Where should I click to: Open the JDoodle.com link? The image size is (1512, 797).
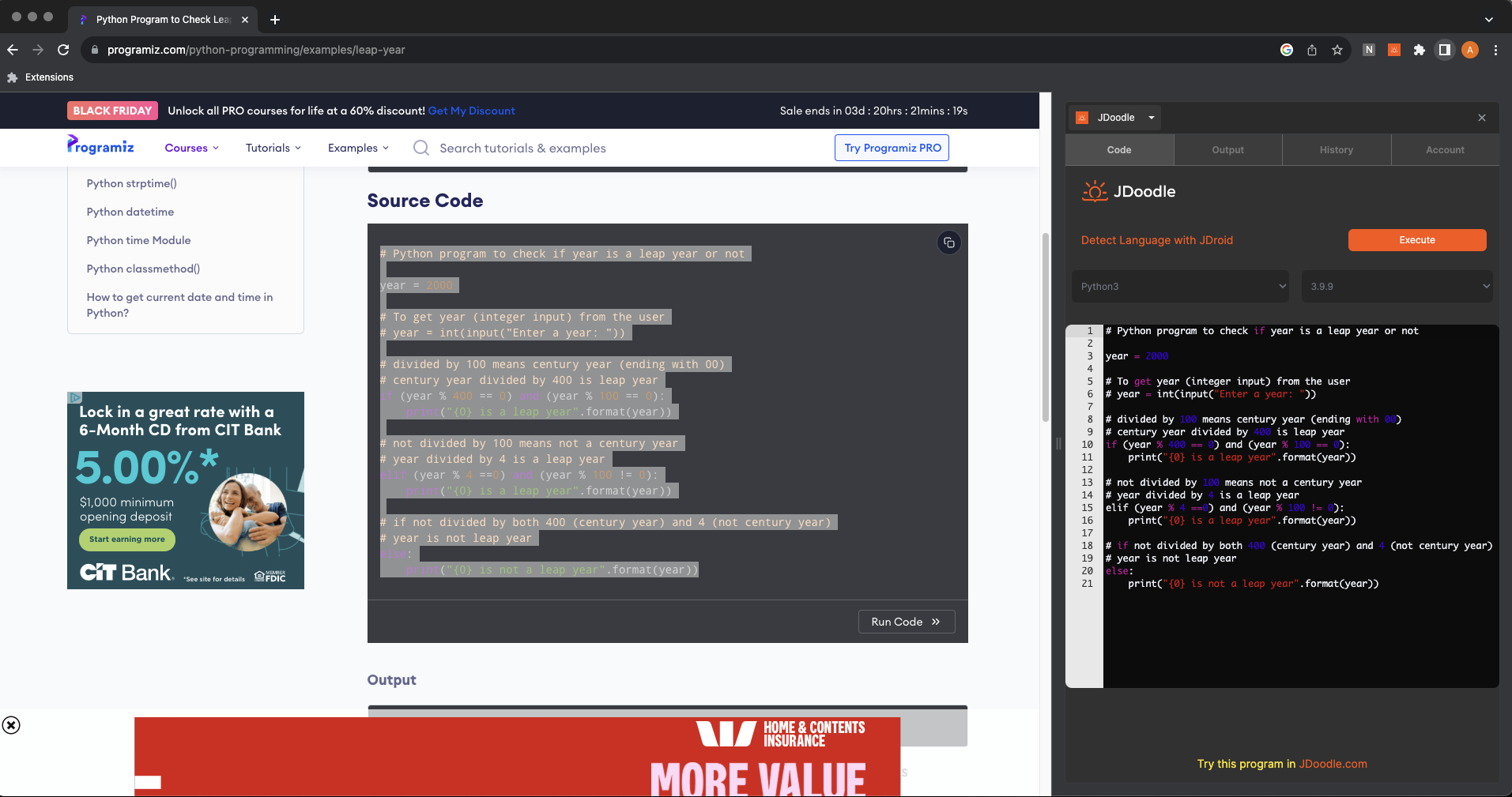(1333, 764)
